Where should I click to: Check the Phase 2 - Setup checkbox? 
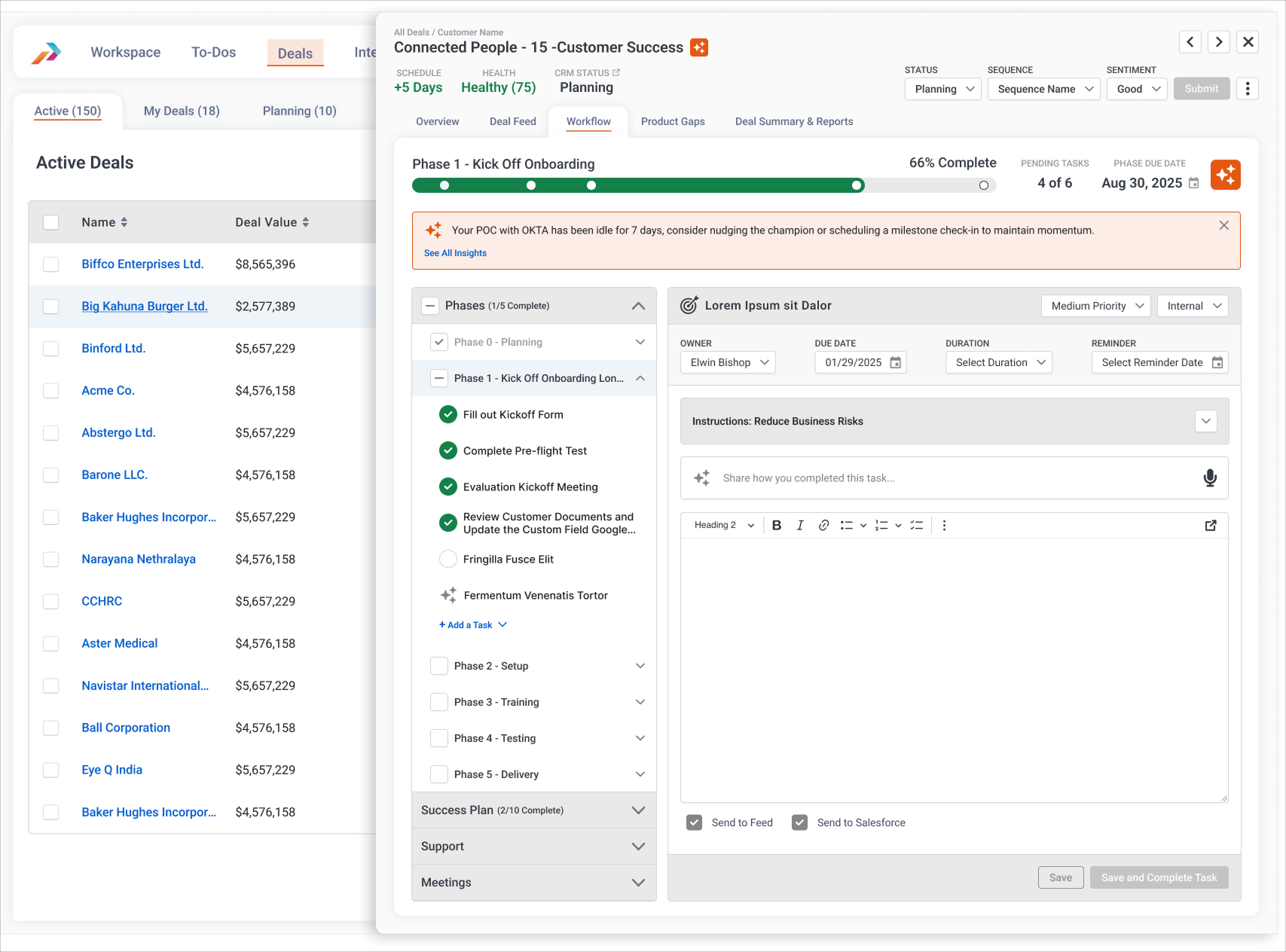coord(439,666)
